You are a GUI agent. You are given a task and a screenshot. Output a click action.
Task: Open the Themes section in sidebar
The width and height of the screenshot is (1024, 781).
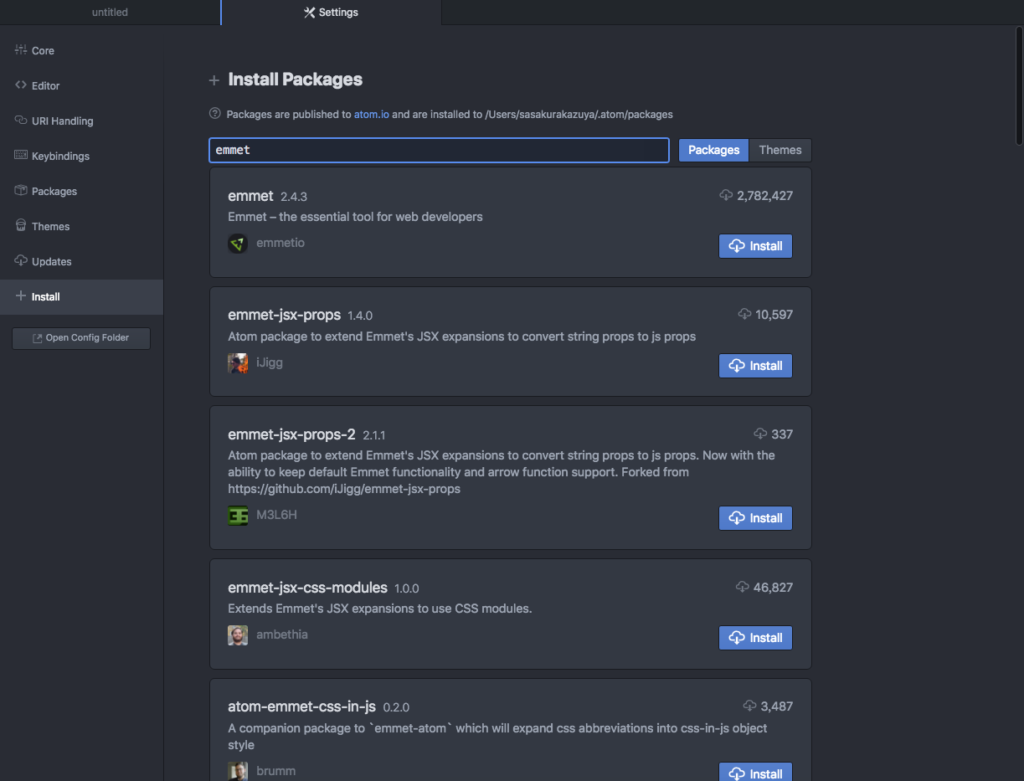[x=81, y=227]
